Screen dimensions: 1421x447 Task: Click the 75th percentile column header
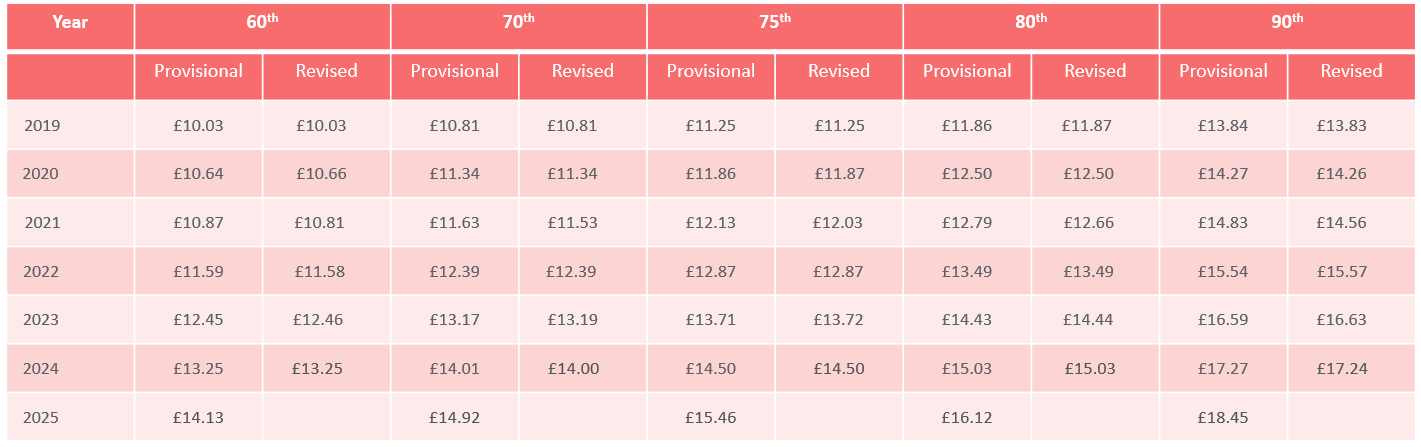click(x=774, y=22)
